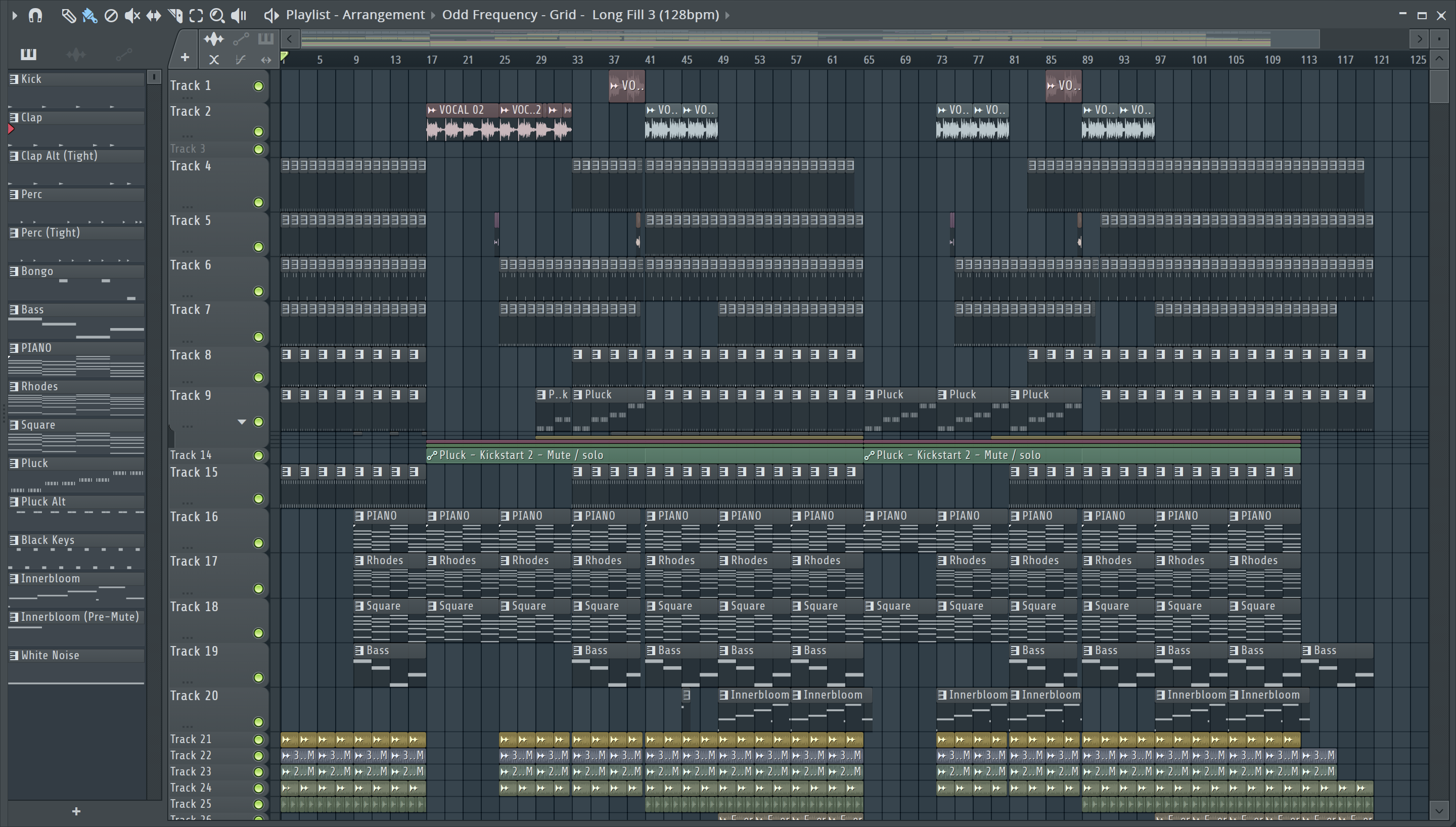1456x827 pixels.
Task: Select the Delete tool
Action: pos(111,15)
